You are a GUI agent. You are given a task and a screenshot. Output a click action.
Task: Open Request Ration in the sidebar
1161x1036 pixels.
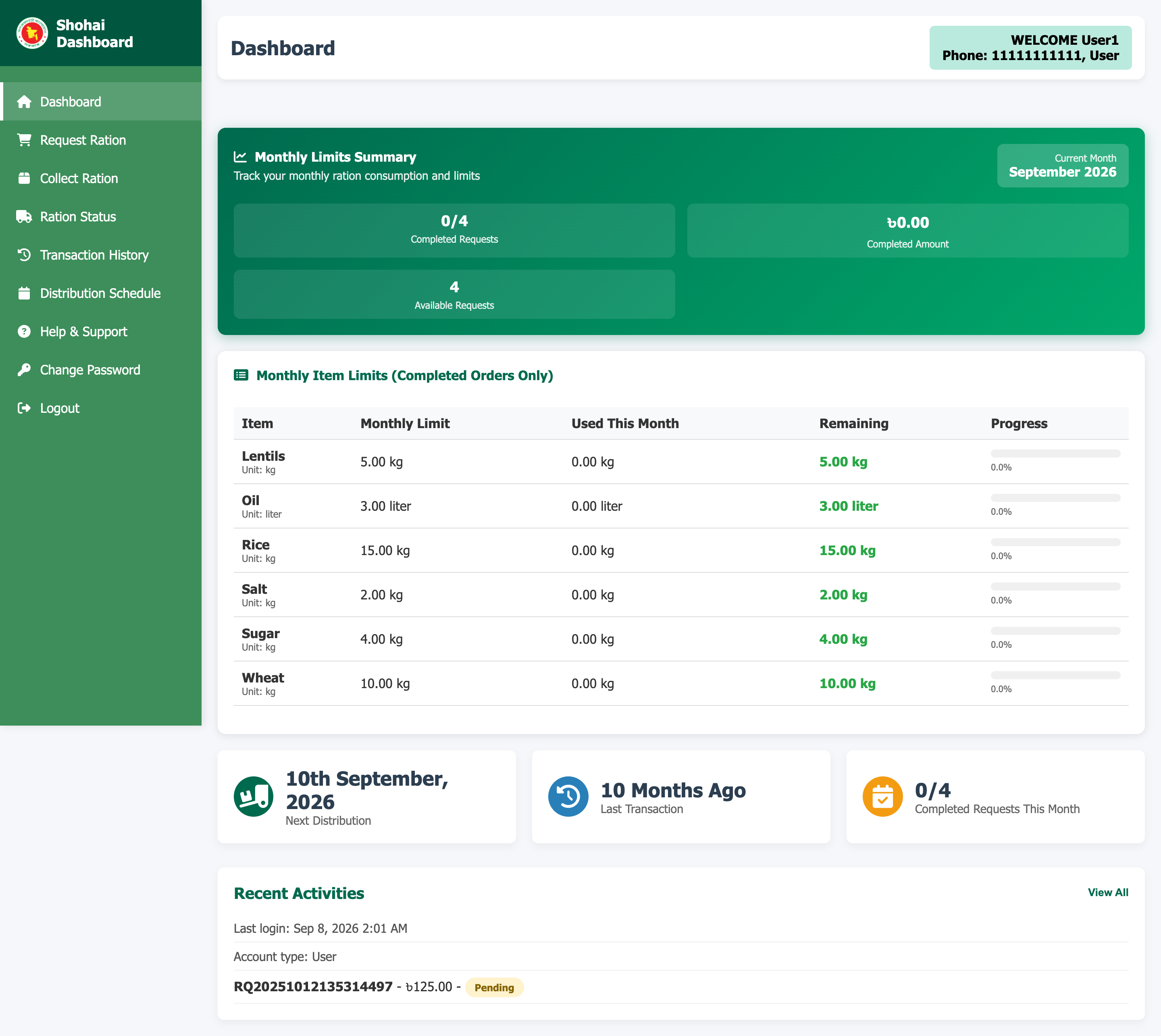click(x=101, y=140)
